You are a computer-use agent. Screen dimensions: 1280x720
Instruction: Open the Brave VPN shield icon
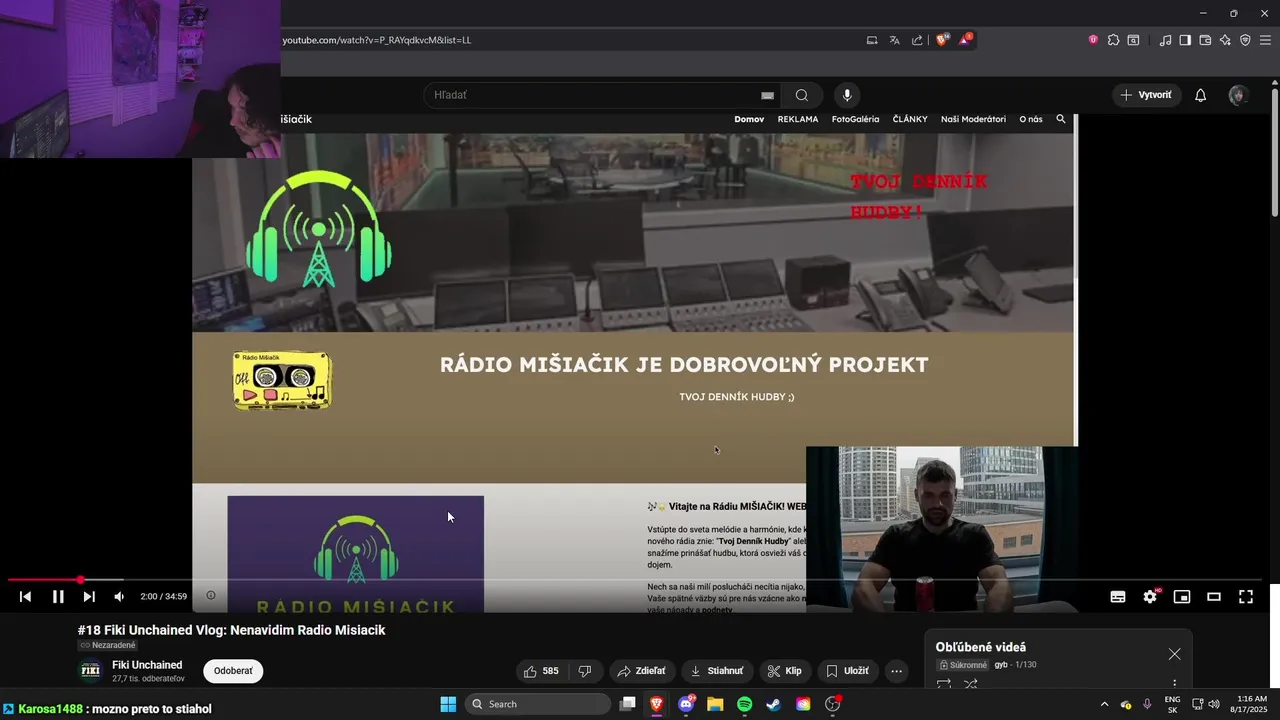[x=1245, y=40]
